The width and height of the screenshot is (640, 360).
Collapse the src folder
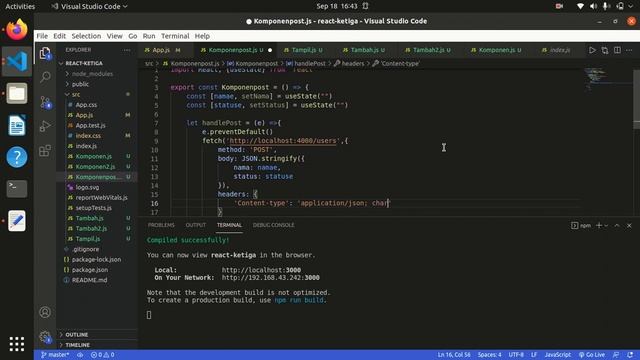click(76, 94)
